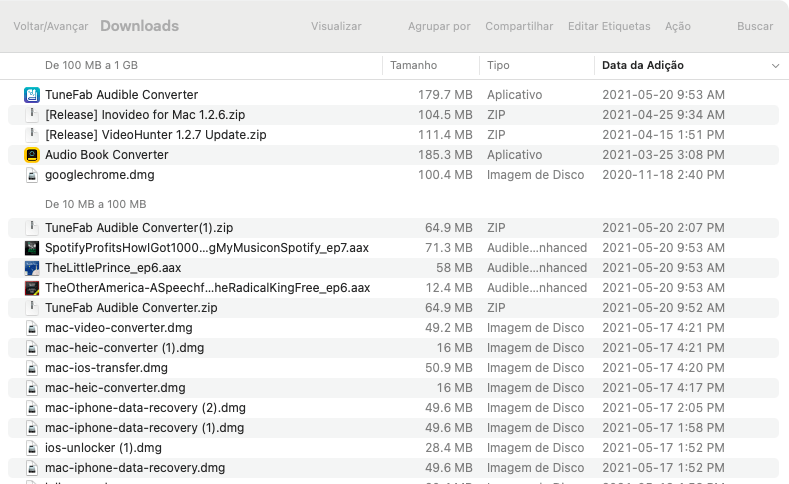The height and width of the screenshot is (484, 789).
Task: Select TuneFab Audible Converter(1).zip filename
Action: click(x=139, y=227)
